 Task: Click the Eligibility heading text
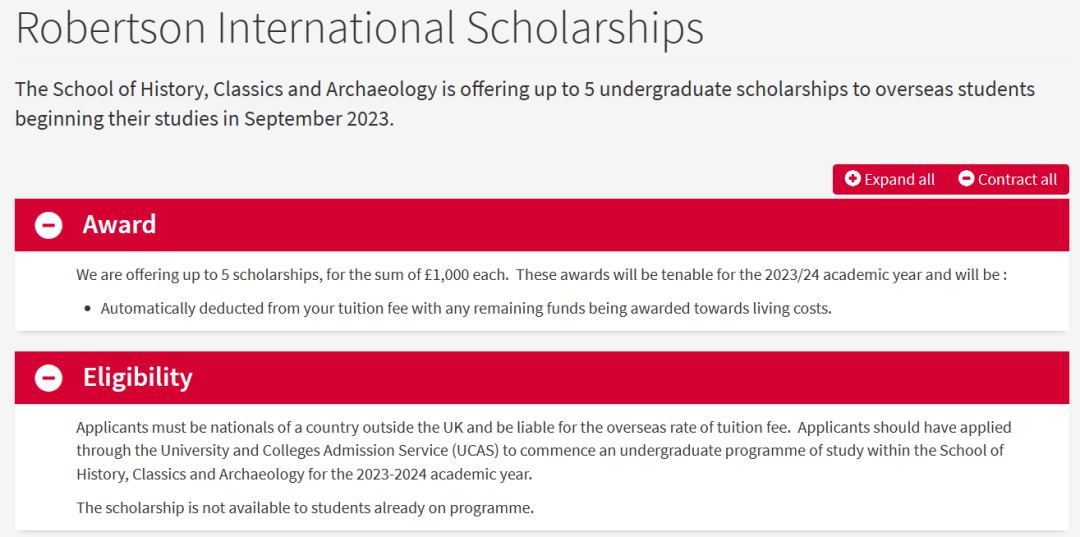pyautogui.click(x=138, y=378)
